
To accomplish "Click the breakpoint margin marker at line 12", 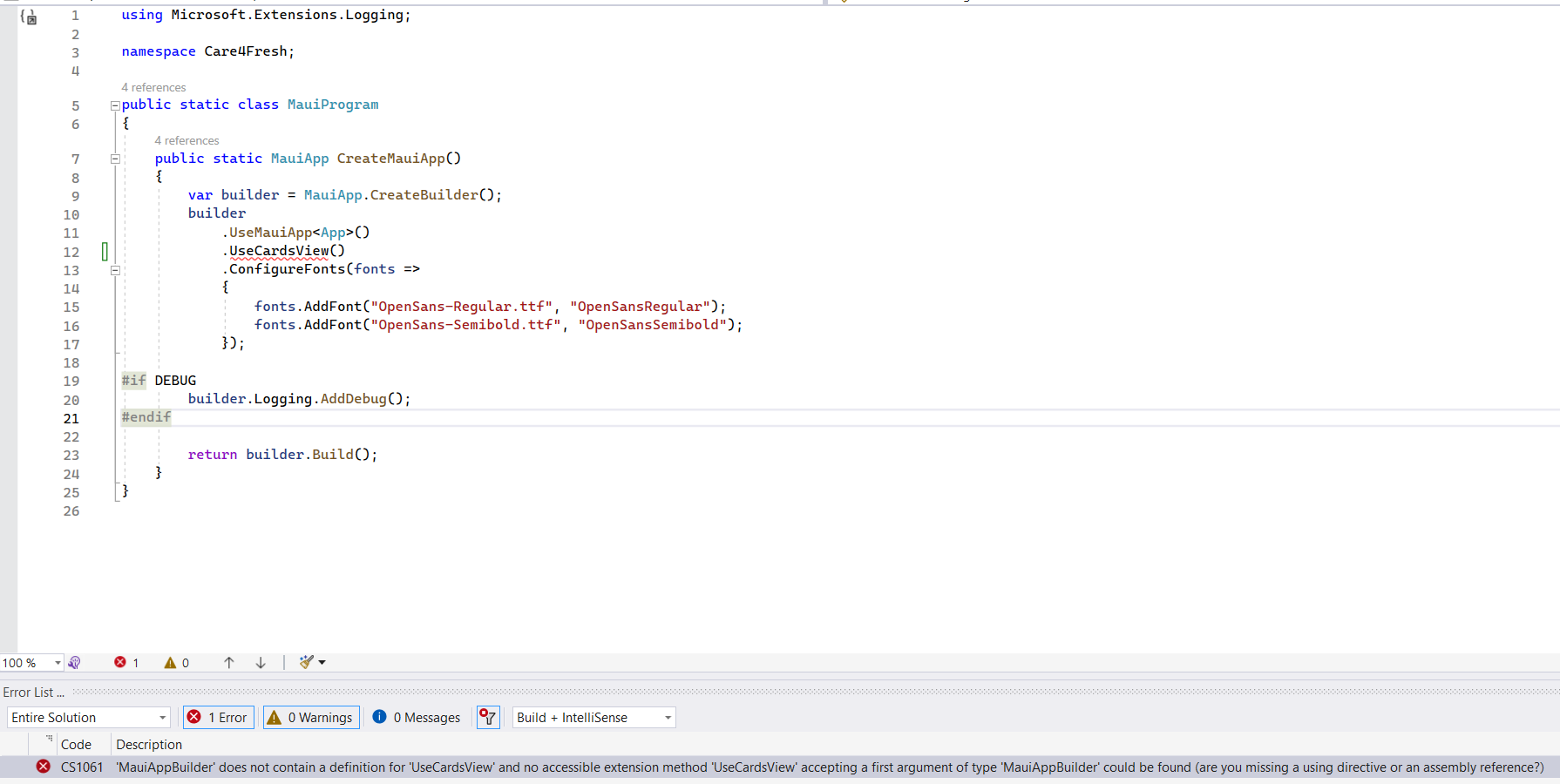I will pos(105,251).
